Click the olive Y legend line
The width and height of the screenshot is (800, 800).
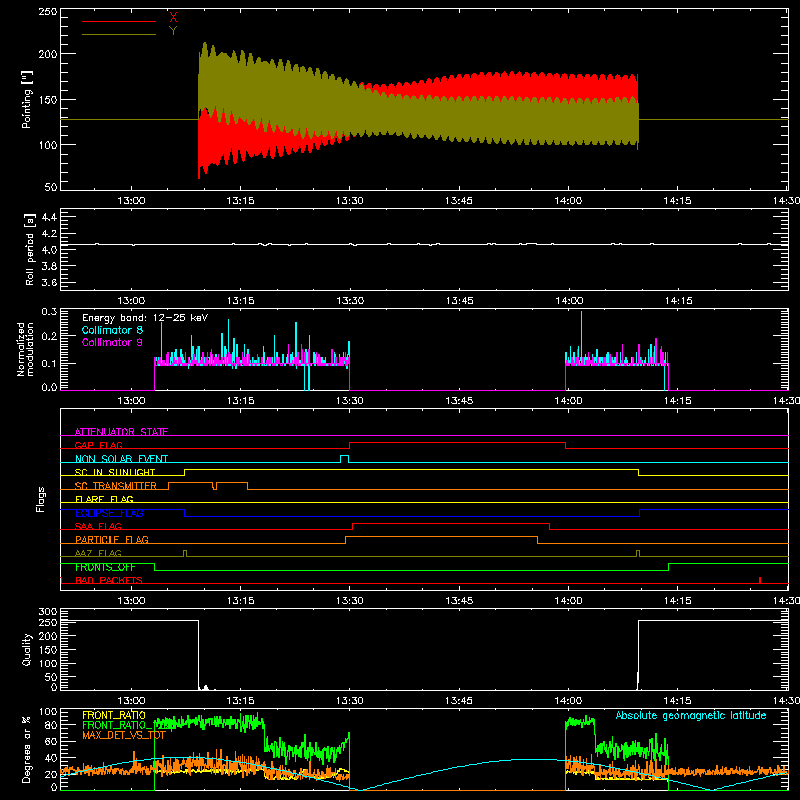119,34
